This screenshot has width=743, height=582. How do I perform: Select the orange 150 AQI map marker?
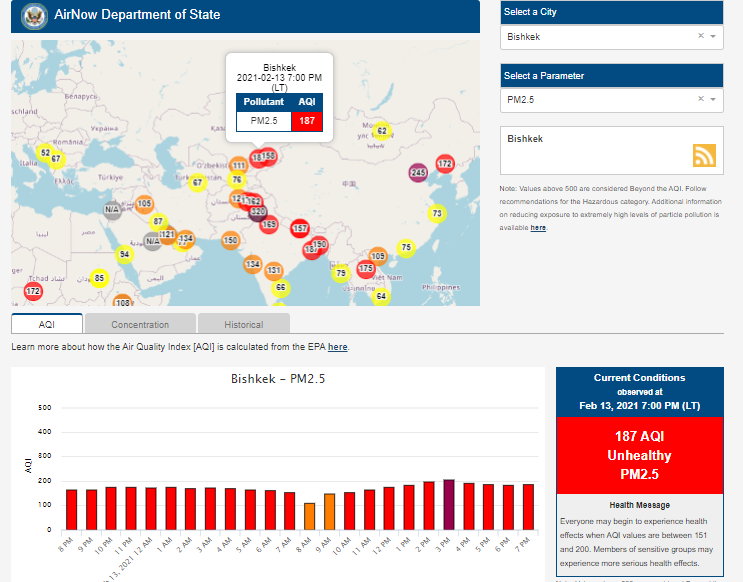click(x=231, y=240)
